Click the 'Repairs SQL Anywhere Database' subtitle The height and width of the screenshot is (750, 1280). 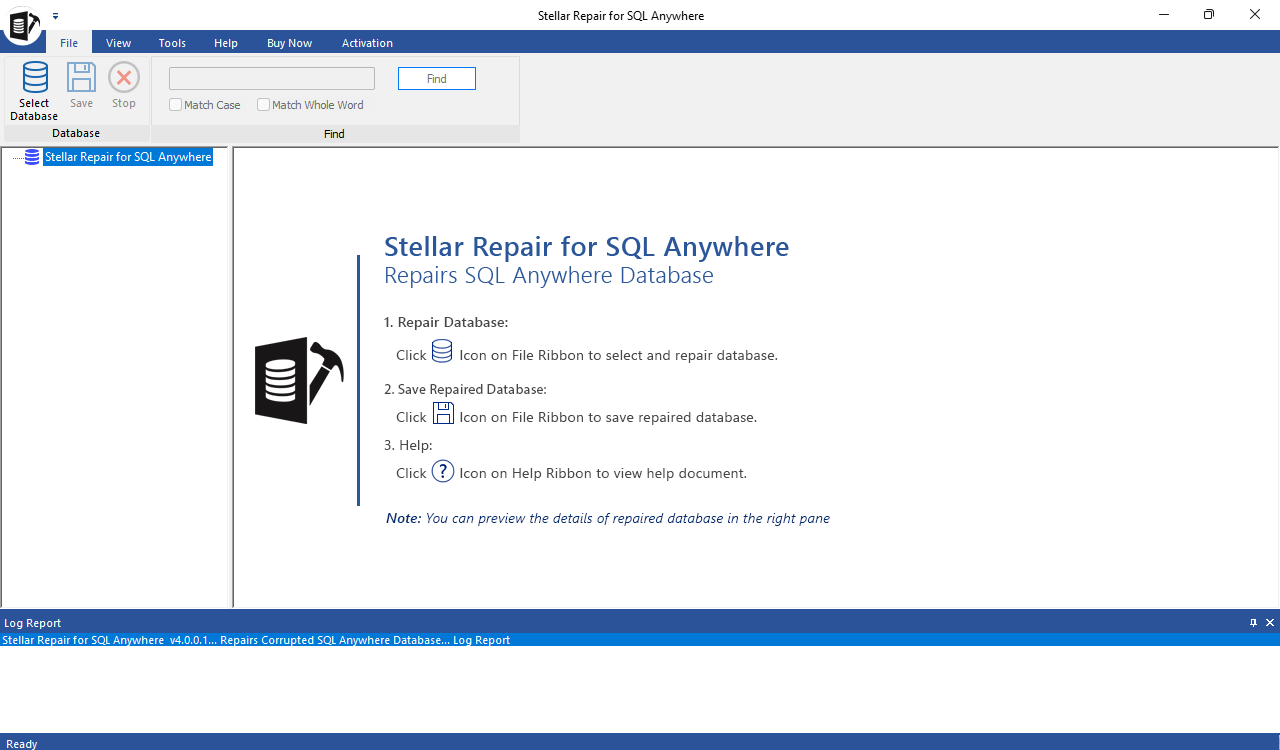pos(549,276)
